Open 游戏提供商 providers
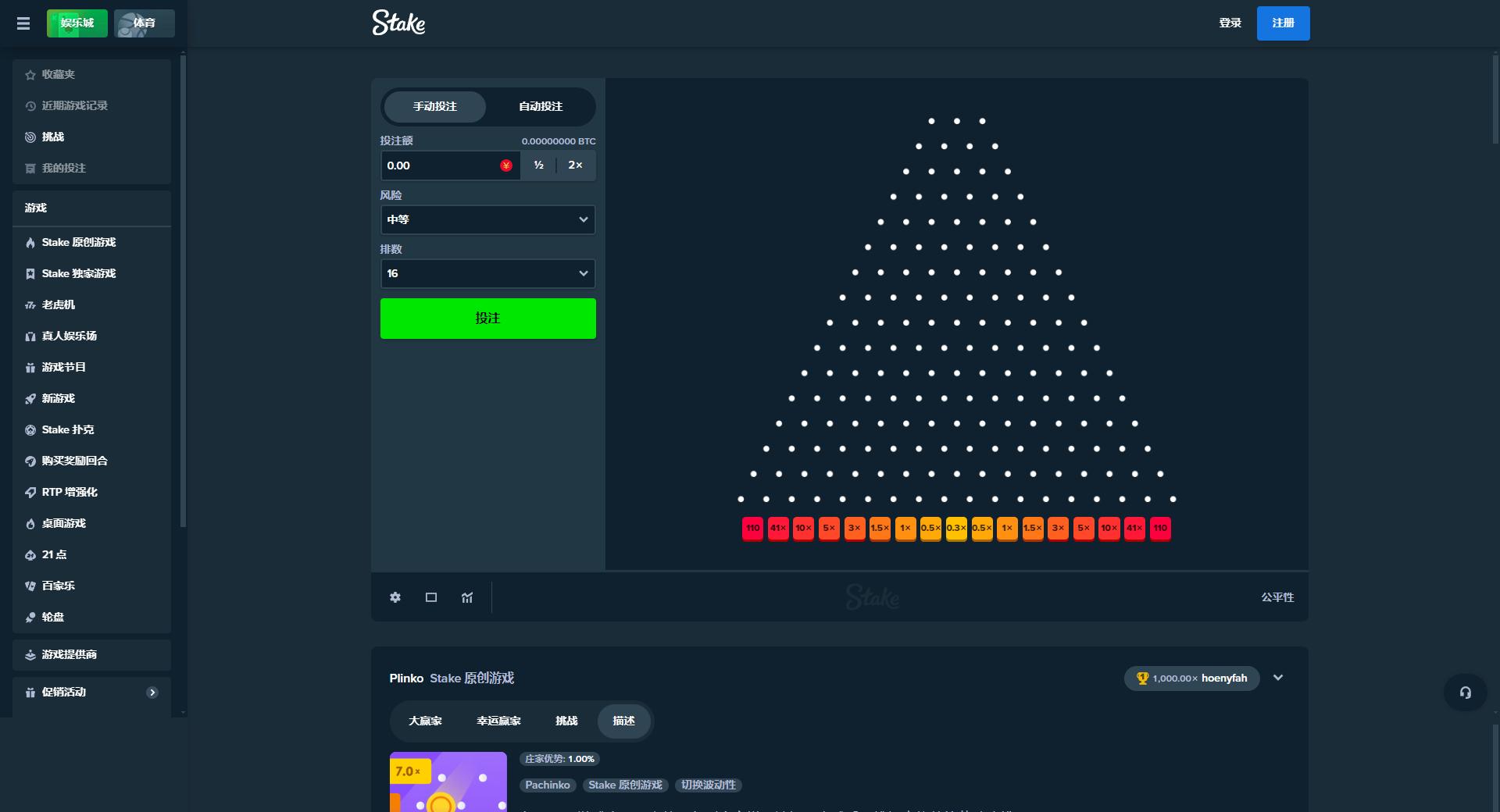The image size is (1500, 812). [92, 654]
